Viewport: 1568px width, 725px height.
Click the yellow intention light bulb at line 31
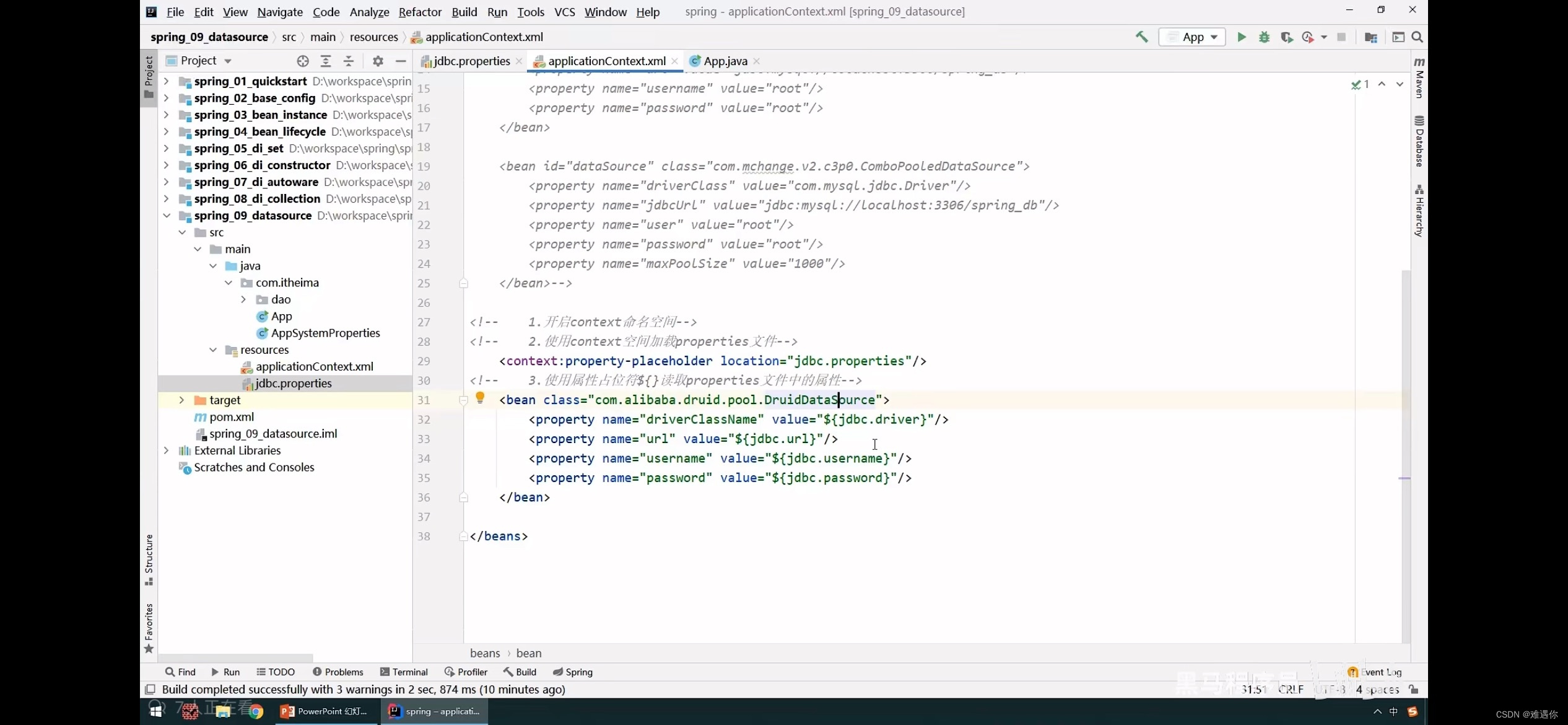tap(480, 398)
